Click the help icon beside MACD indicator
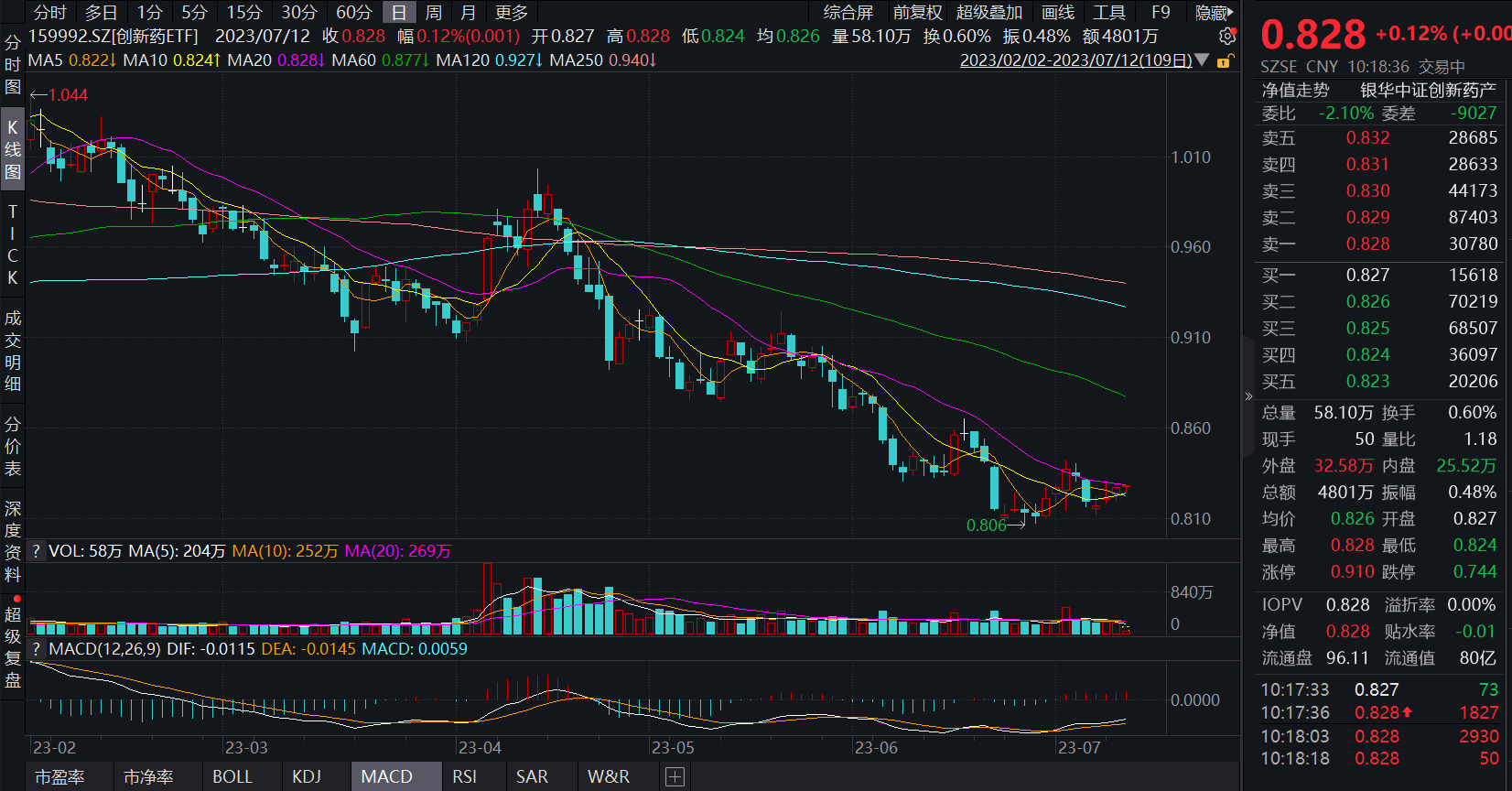Image resolution: width=1512 pixels, height=791 pixels. pos(37,649)
